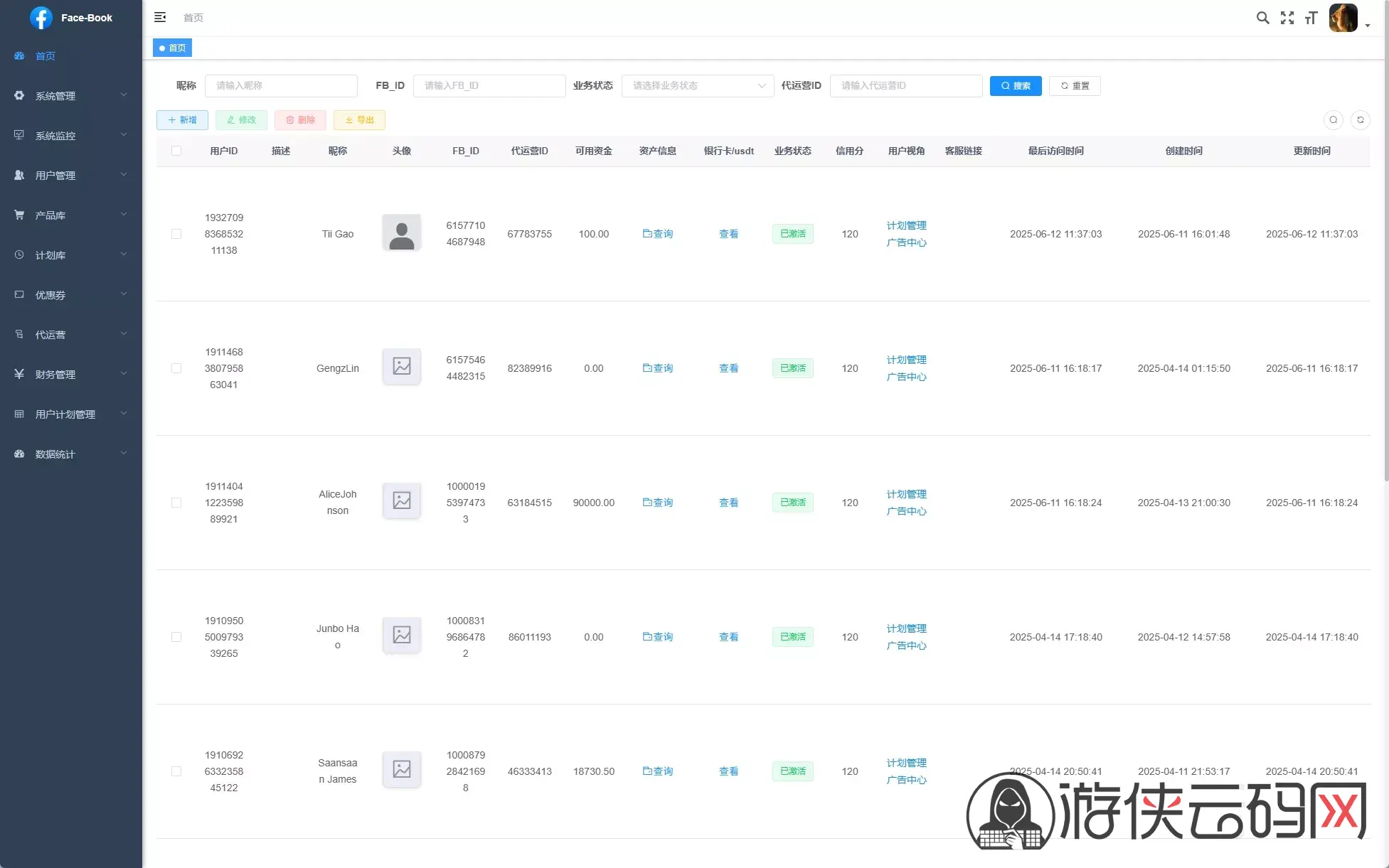The width and height of the screenshot is (1389, 868).
Task: Click the font size icon in header
Action: point(1311,18)
